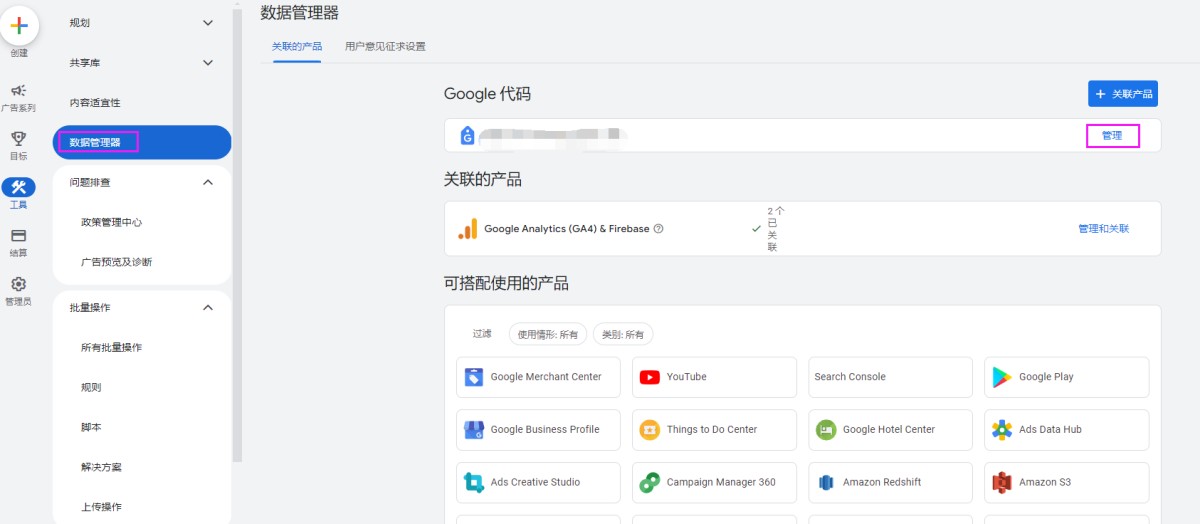Open the 结算 credit card icon
Viewport: 1200px width, 524px height.
tap(18, 237)
